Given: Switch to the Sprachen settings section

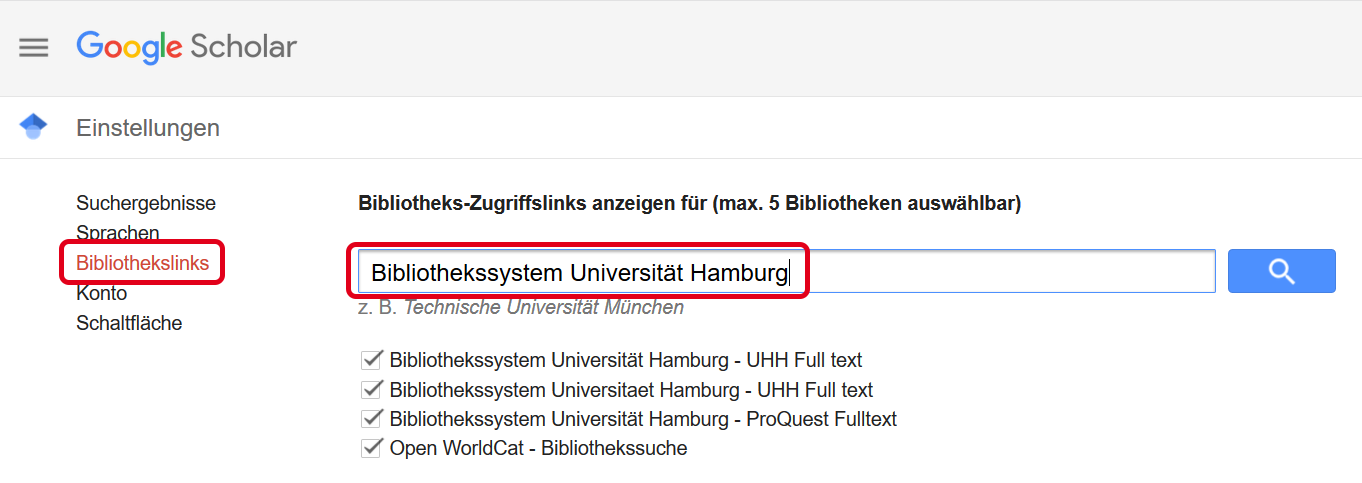Looking at the screenshot, I should tap(118, 233).
